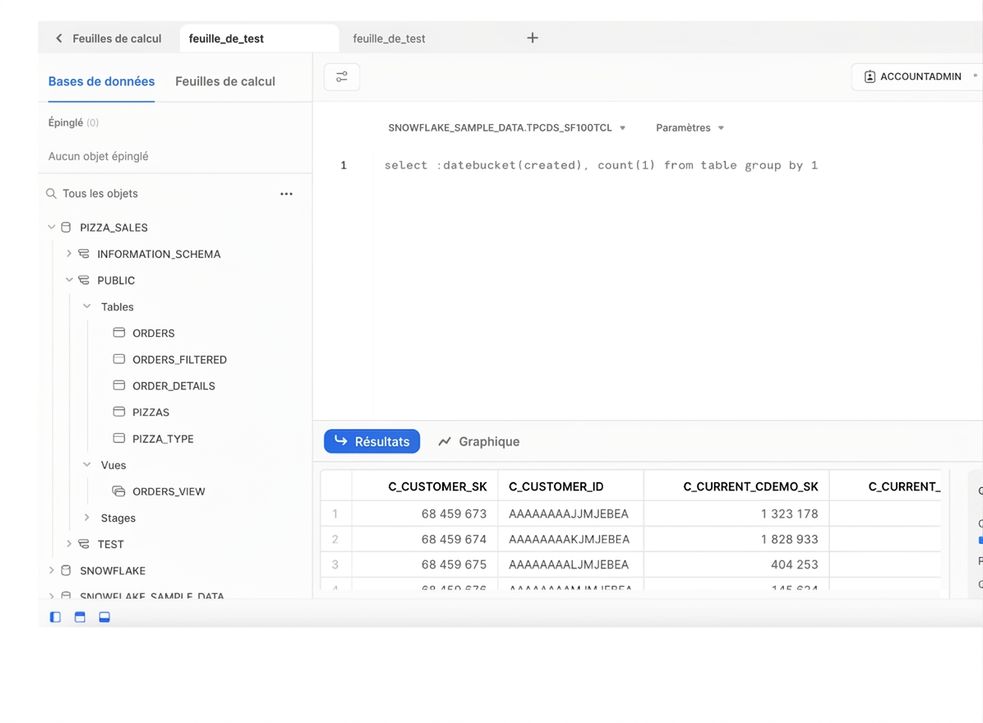The image size is (983, 723).
Task: Expand the INFORMATION_SCHEMA schema node
Action: pos(69,253)
